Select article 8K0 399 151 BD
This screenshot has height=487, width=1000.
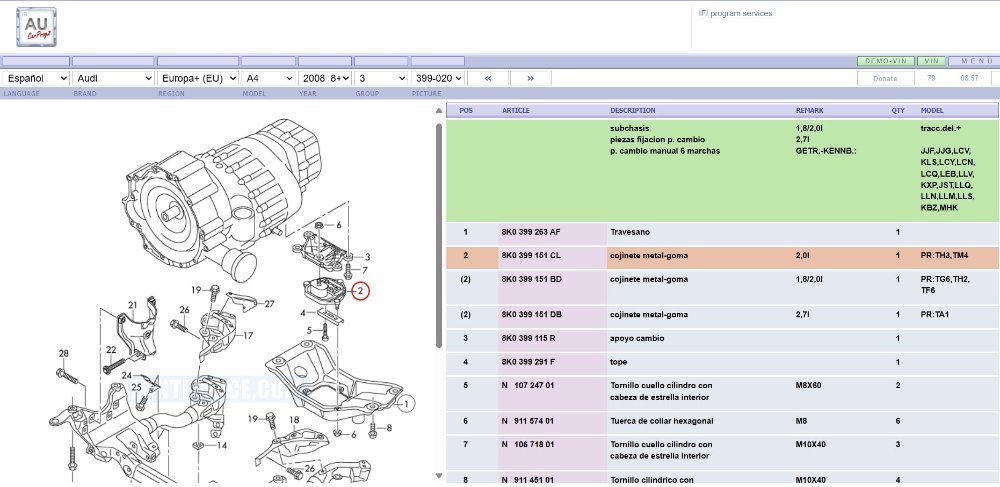coord(531,279)
